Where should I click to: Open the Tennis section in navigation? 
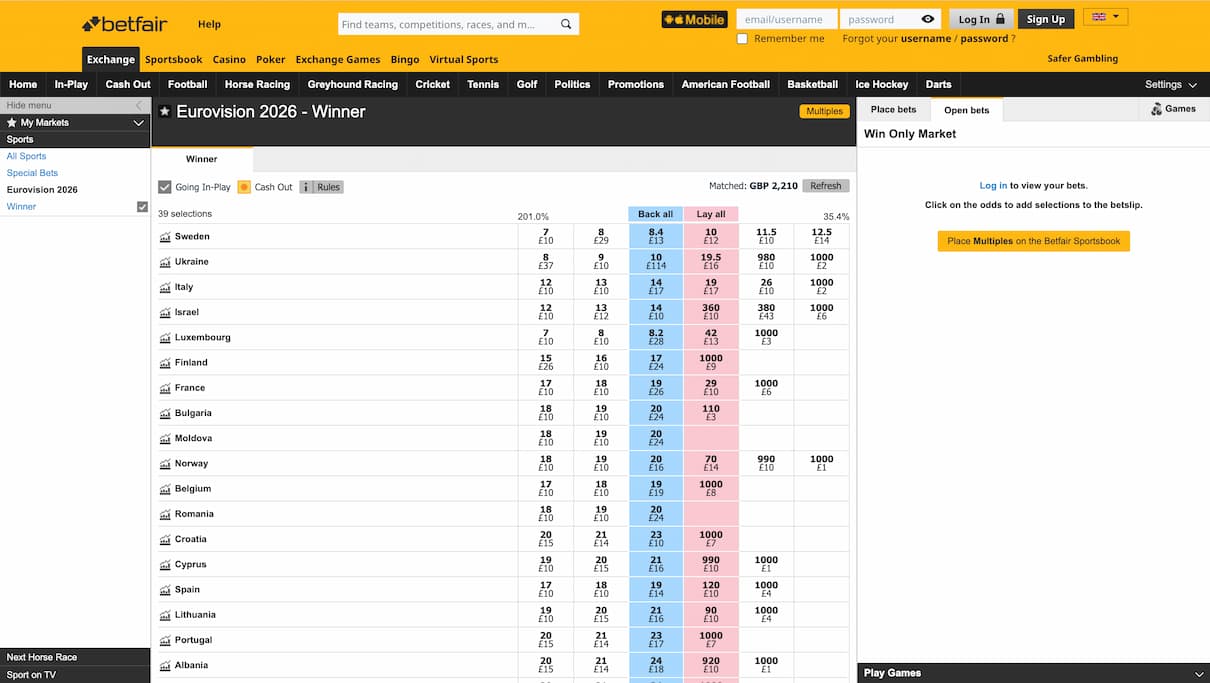483,84
